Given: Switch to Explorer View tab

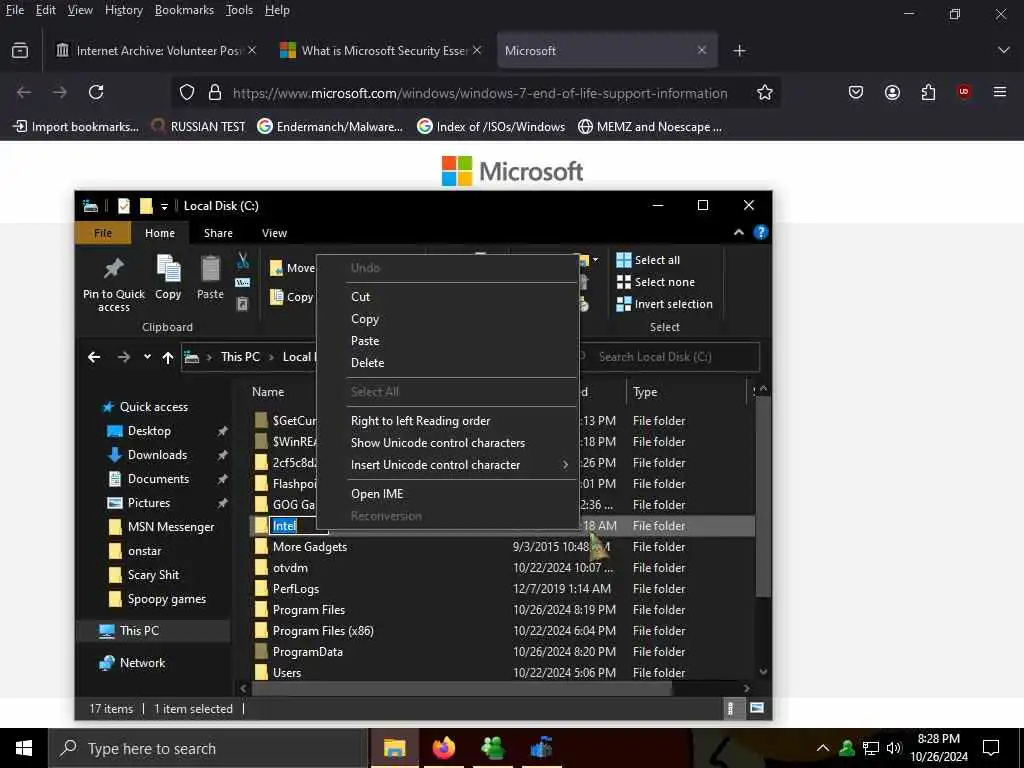Looking at the screenshot, I should coord(274,233).
